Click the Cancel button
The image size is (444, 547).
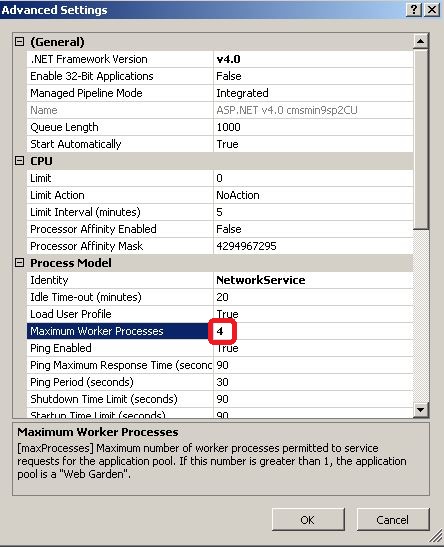pyautogui.click(x=393, y=520)
